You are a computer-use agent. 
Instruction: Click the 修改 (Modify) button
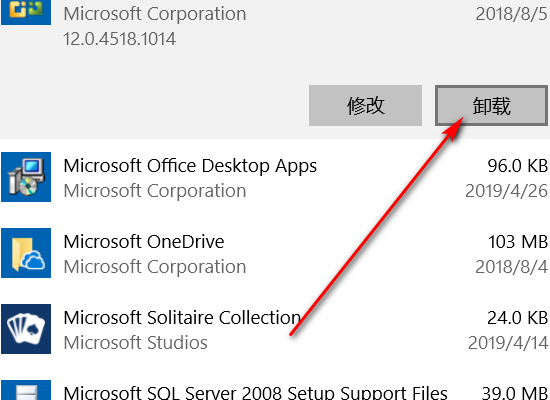point(365,105)
